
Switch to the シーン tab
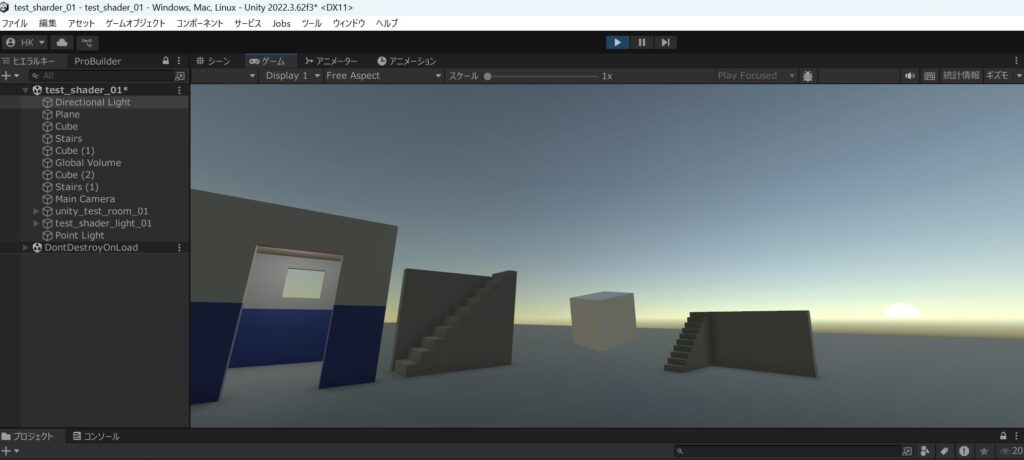tap(213, 61)
